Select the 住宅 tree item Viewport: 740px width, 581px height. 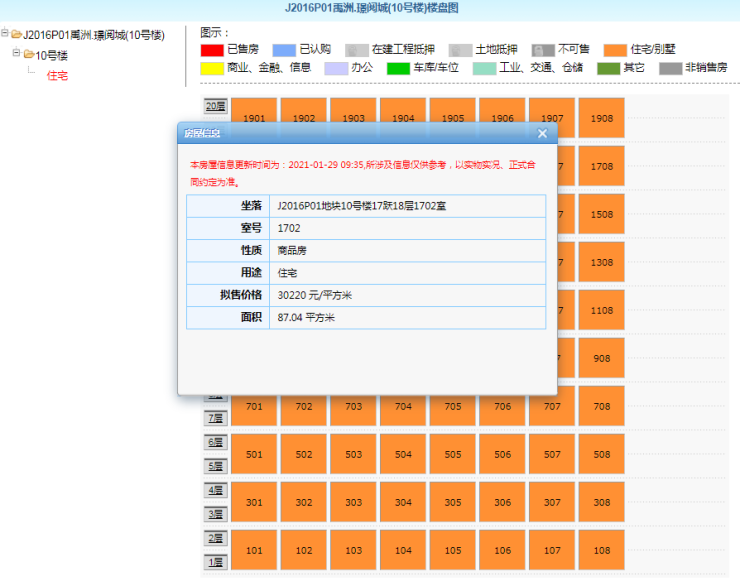(57, 76)
